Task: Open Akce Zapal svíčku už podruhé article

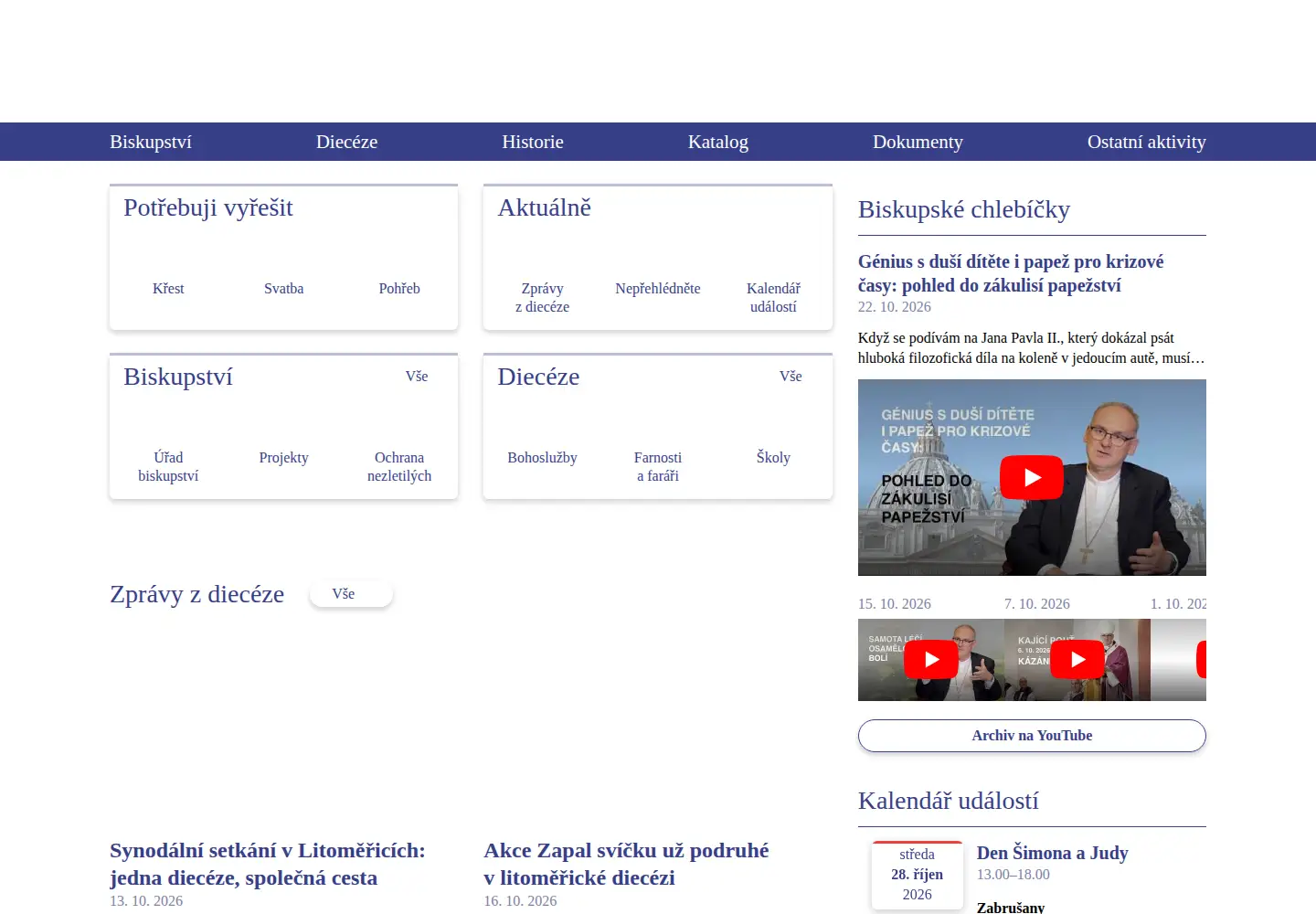Action: 626,864
